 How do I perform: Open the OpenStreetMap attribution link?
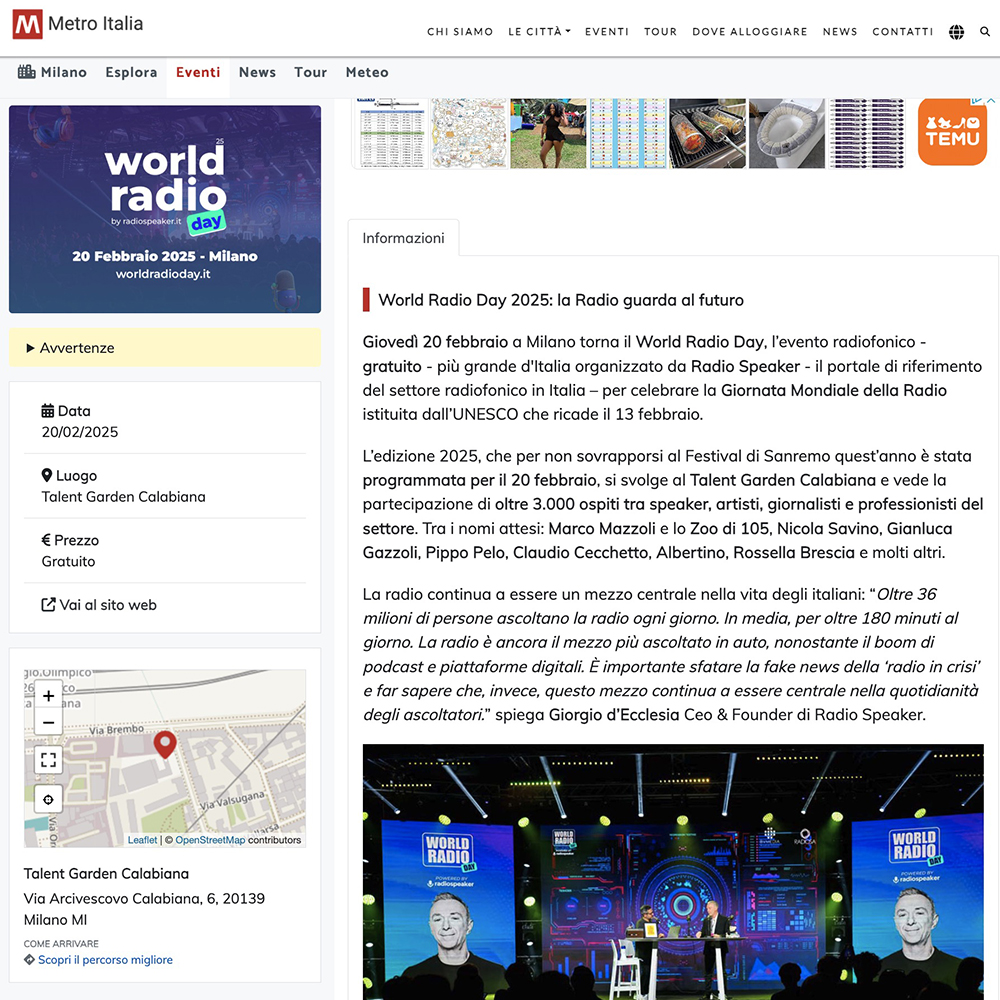pos(210,840)
